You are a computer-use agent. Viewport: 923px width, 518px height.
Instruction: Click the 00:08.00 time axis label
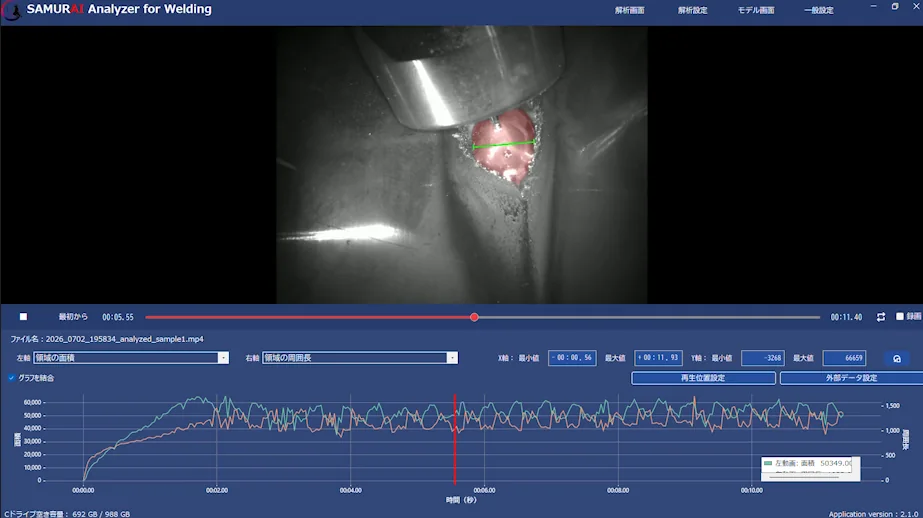coord(618,490)
